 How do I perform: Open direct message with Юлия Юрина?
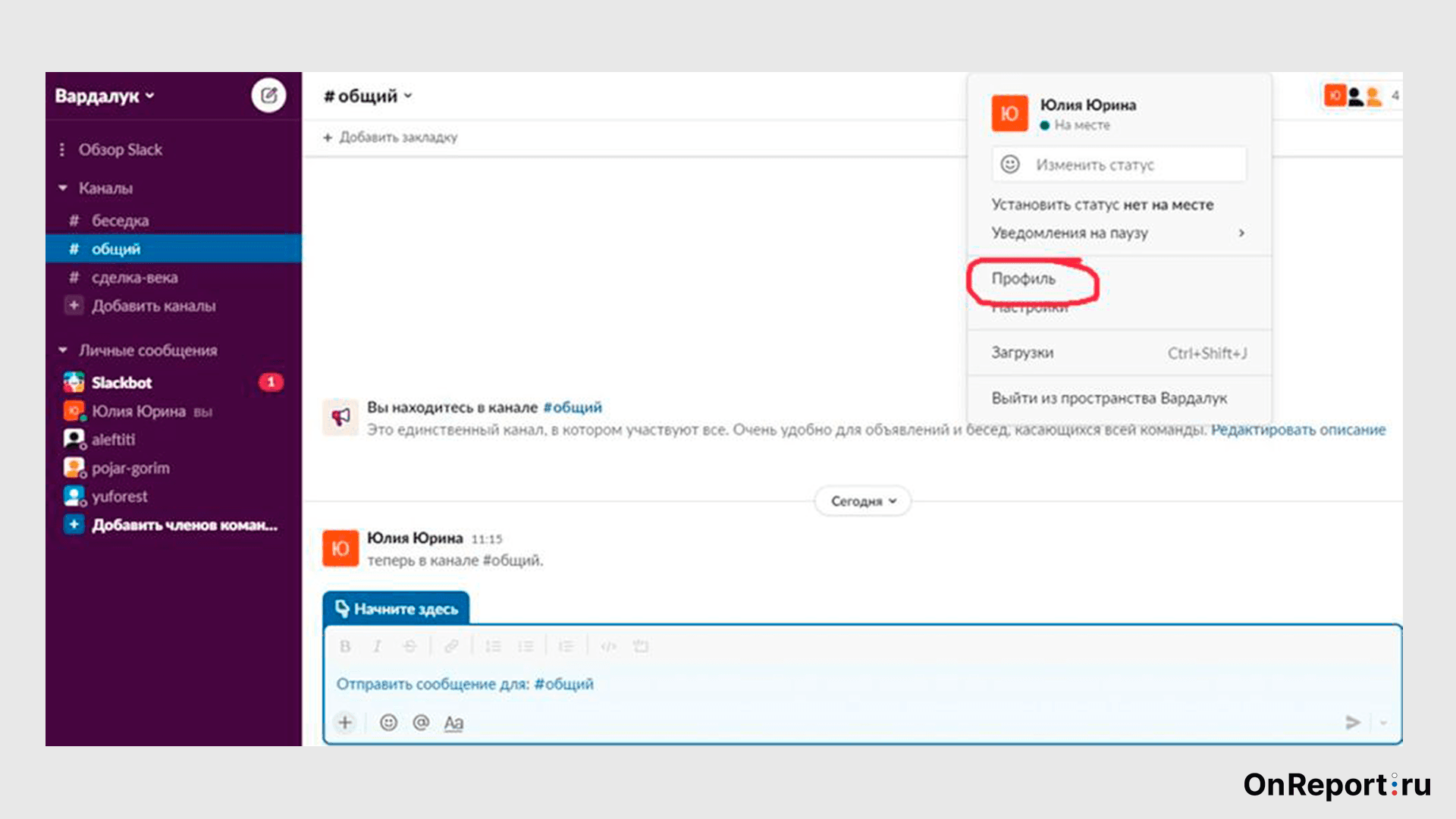click(174, 411)
